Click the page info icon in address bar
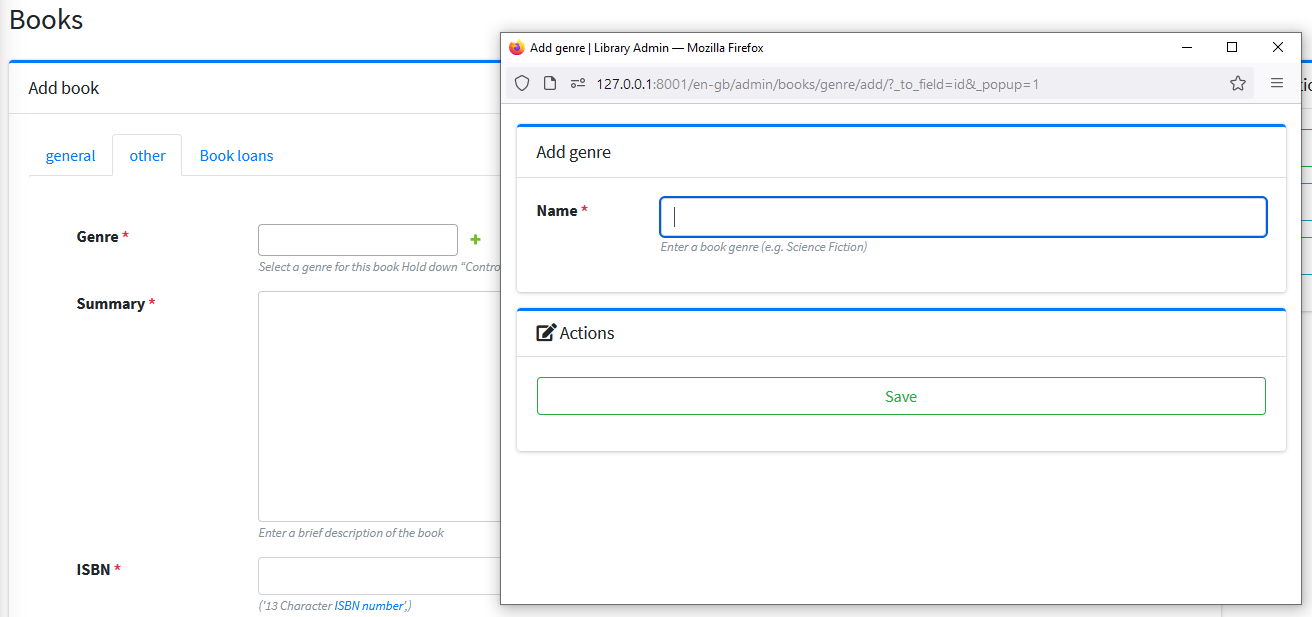This screenshot has width=1312, height=617. [x=550, y=84]
